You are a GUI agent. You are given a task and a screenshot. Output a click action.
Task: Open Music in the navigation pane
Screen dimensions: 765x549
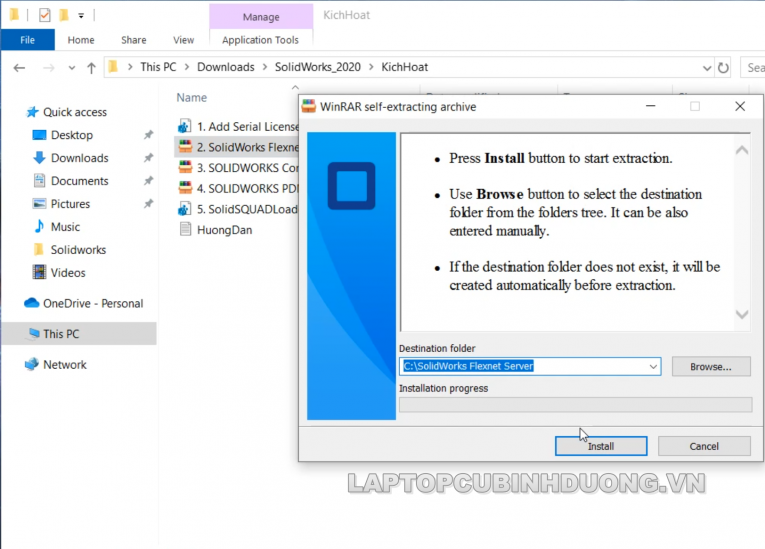[x=65, y=227]
